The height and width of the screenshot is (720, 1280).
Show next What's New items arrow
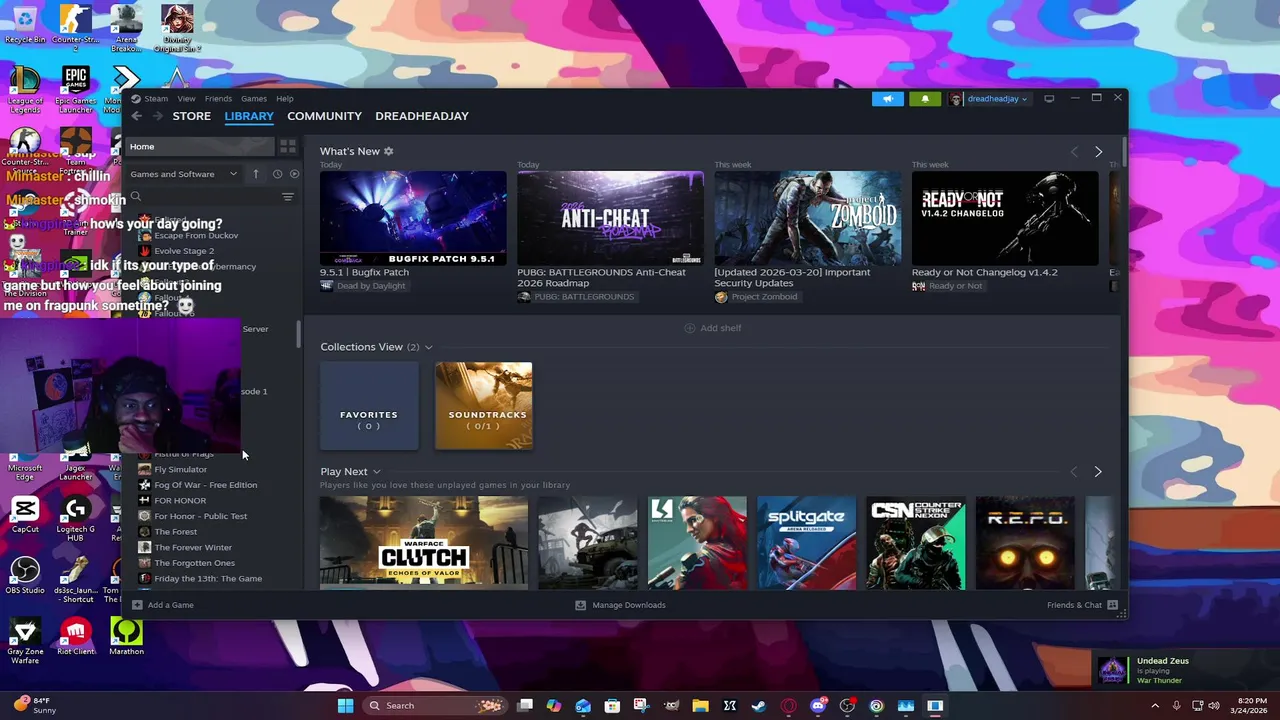pos(1098,152)
